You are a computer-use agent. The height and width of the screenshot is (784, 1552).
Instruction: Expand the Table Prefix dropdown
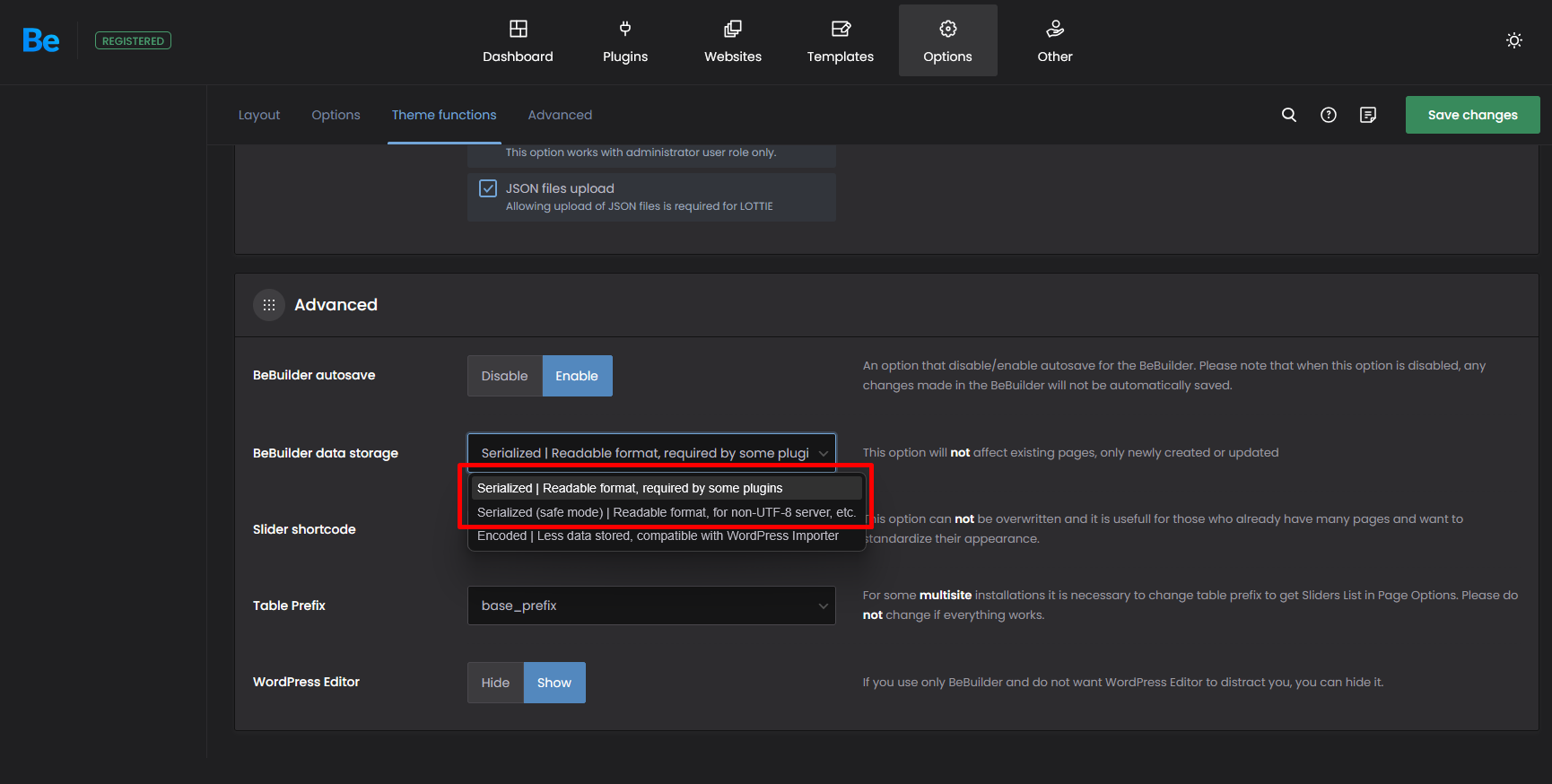[651, 605]
